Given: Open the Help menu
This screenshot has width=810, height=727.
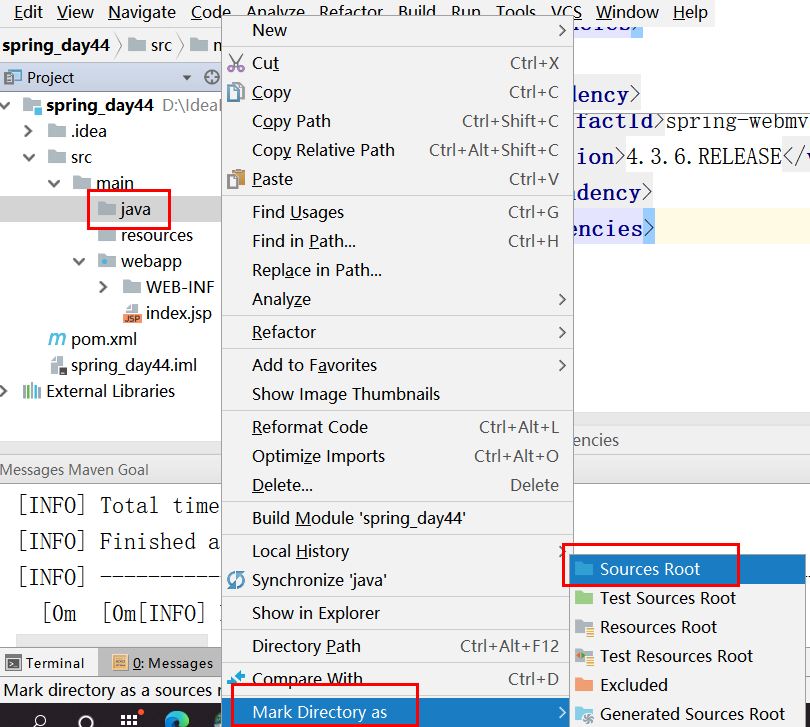Looking at the screenshot, I should click(690, 11).
